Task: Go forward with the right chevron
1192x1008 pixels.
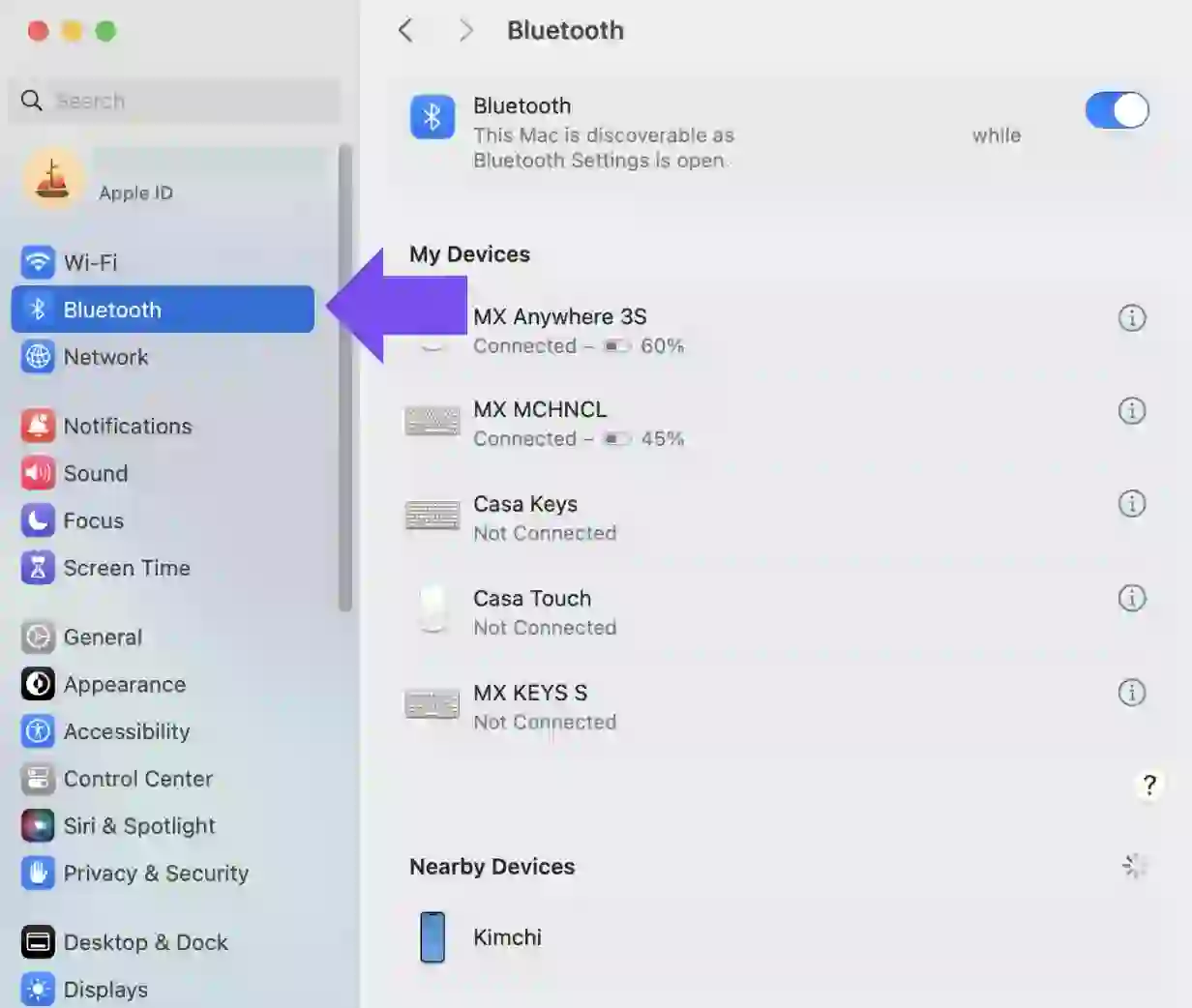Action: [465, 30]
